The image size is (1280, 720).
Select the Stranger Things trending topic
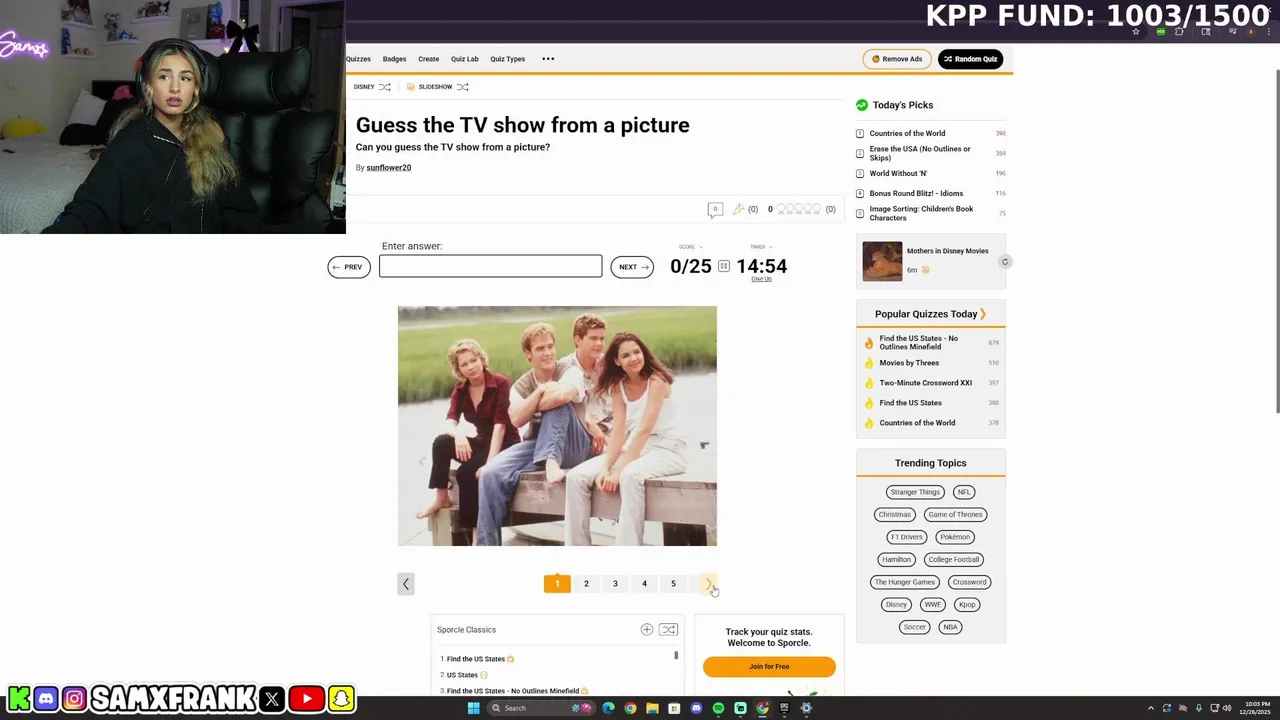click(915, 492)
